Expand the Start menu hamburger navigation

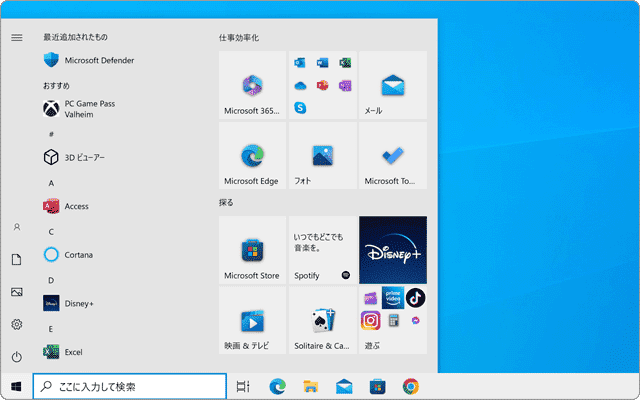pyautogui.click(x=17, y=38)
